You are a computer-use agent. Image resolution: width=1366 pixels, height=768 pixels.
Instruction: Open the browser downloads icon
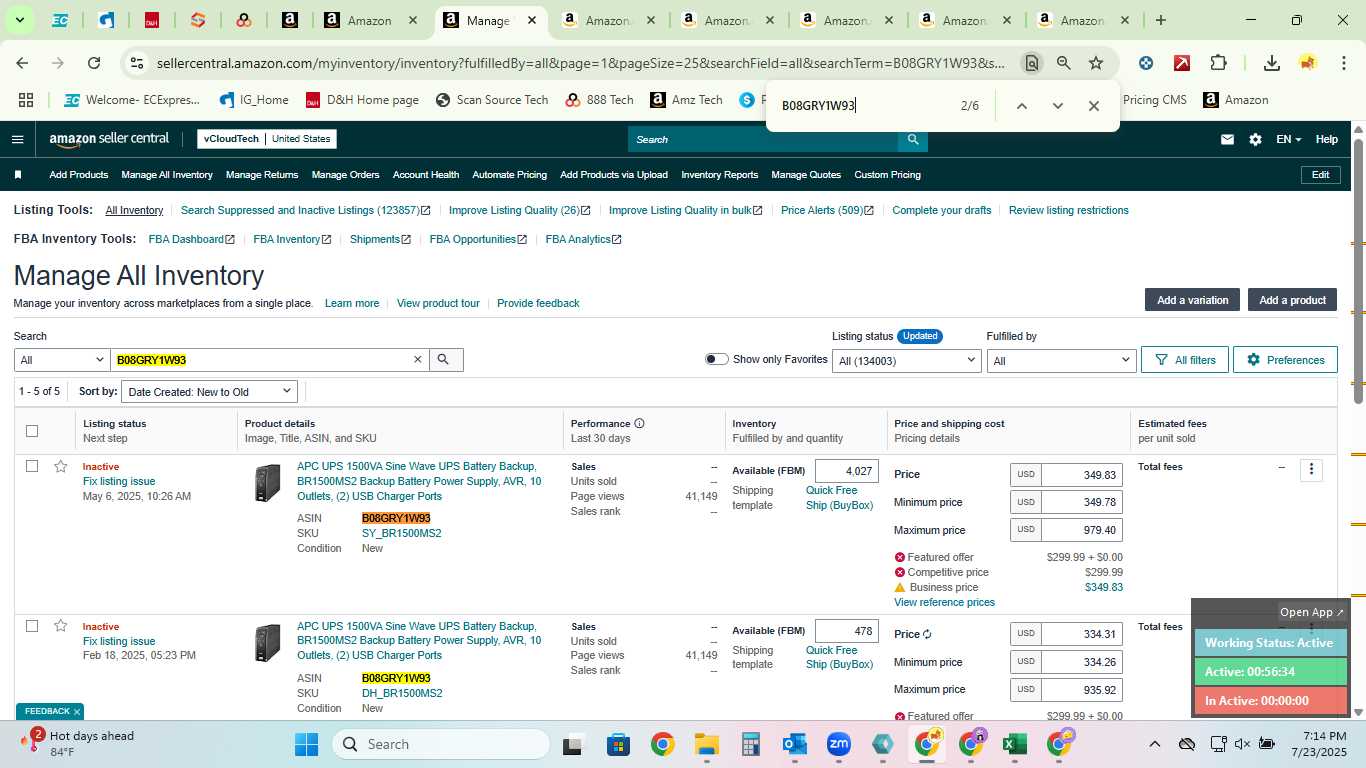(1271, 63)
